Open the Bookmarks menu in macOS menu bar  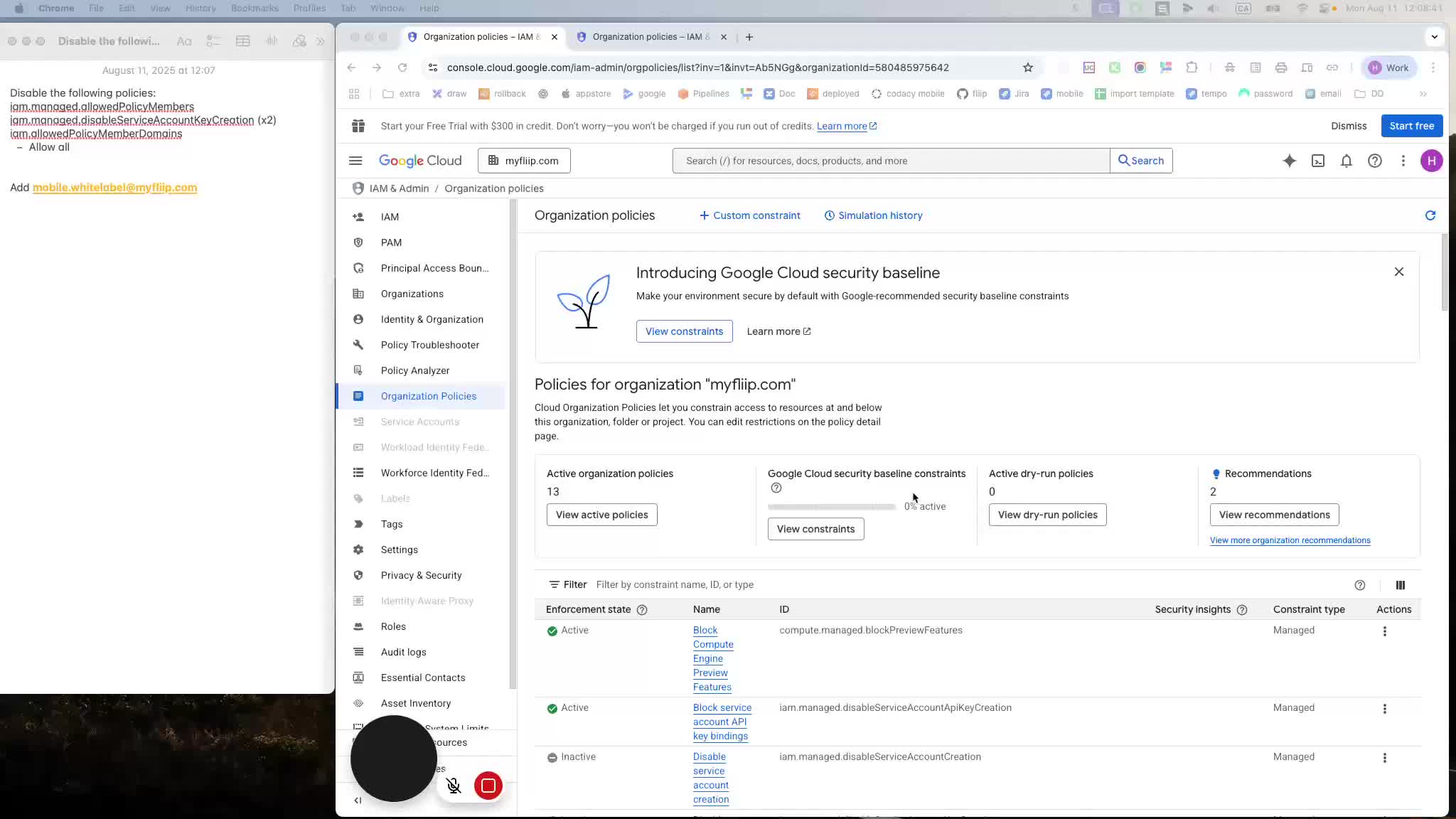click(x=255, y=8)
